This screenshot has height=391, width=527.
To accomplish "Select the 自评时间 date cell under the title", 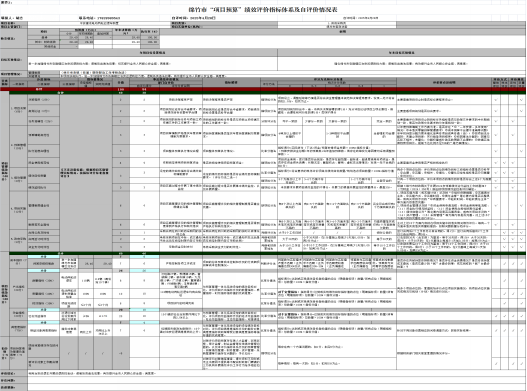I will coord(193,18).
